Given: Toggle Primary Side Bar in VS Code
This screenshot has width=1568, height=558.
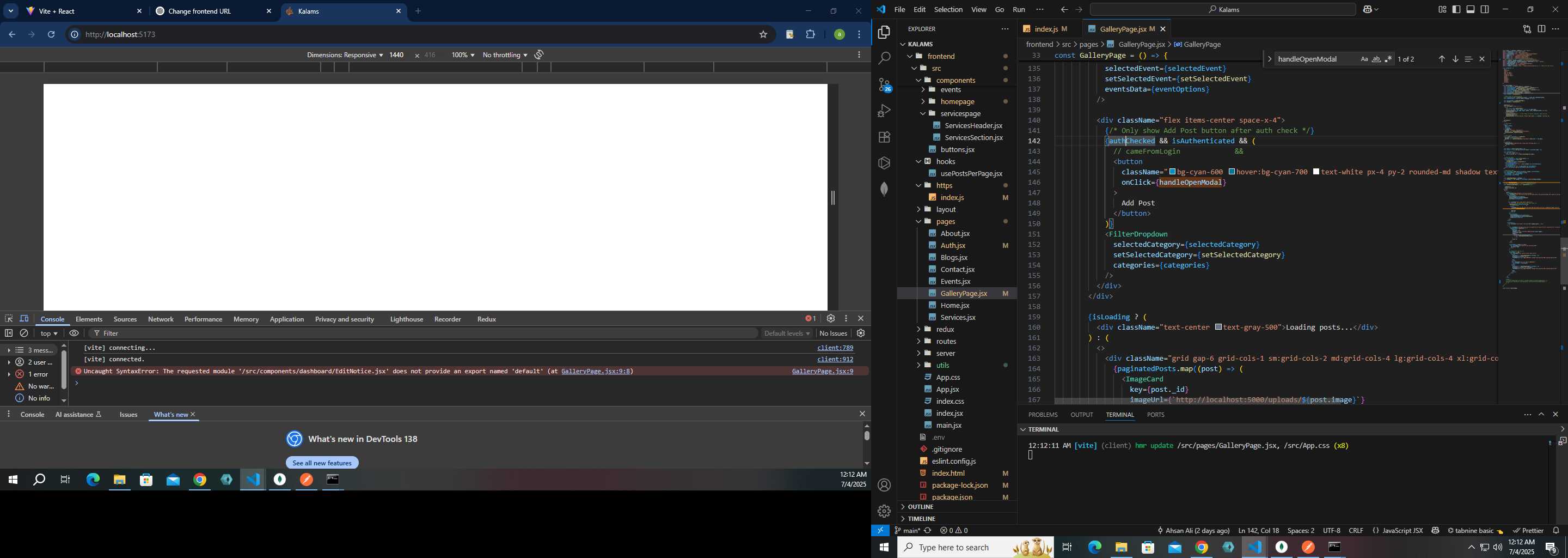Looking at the screenshot, I should click(x=1456, y=10).
